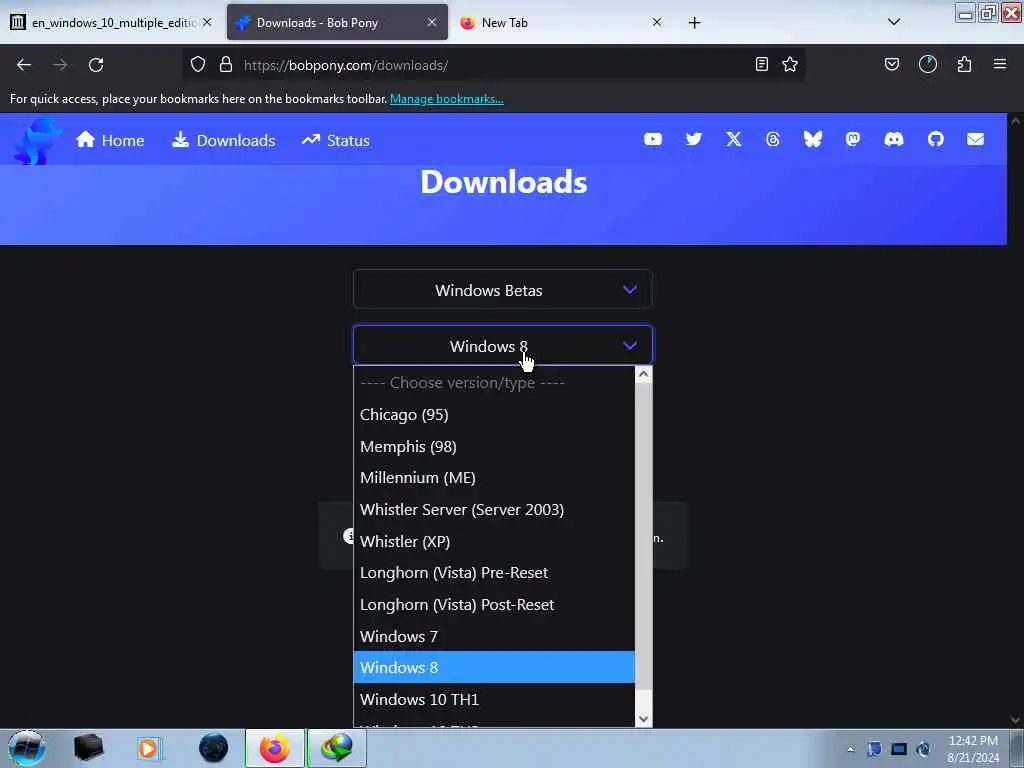Open the tracking protection shield icon
The image size is (1024, 768).
click(x=198, y=65)
